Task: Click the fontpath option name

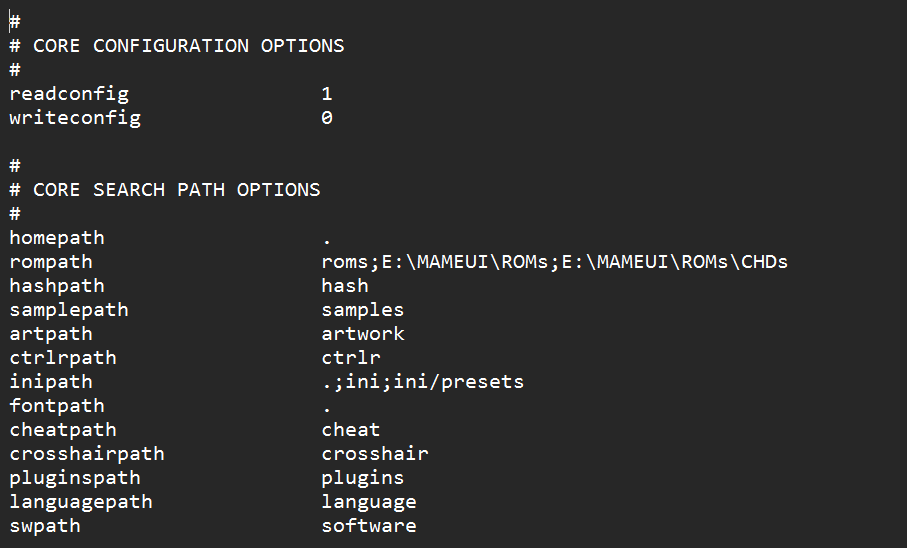Action: pyautogui.click(x=57, y=406)
